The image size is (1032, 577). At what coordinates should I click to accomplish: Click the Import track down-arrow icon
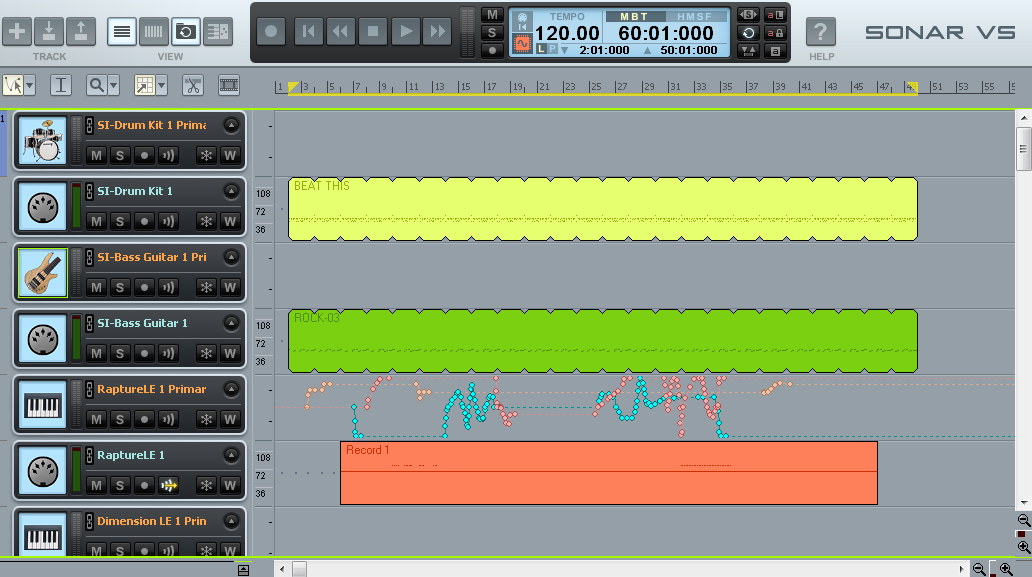[x=49, y=32]
